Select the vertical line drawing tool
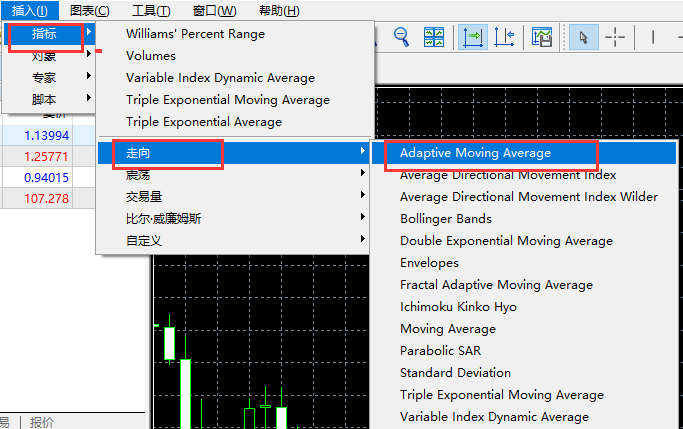Screen dimensions: 683x429 pyautogui.click(x=653, y=37)
